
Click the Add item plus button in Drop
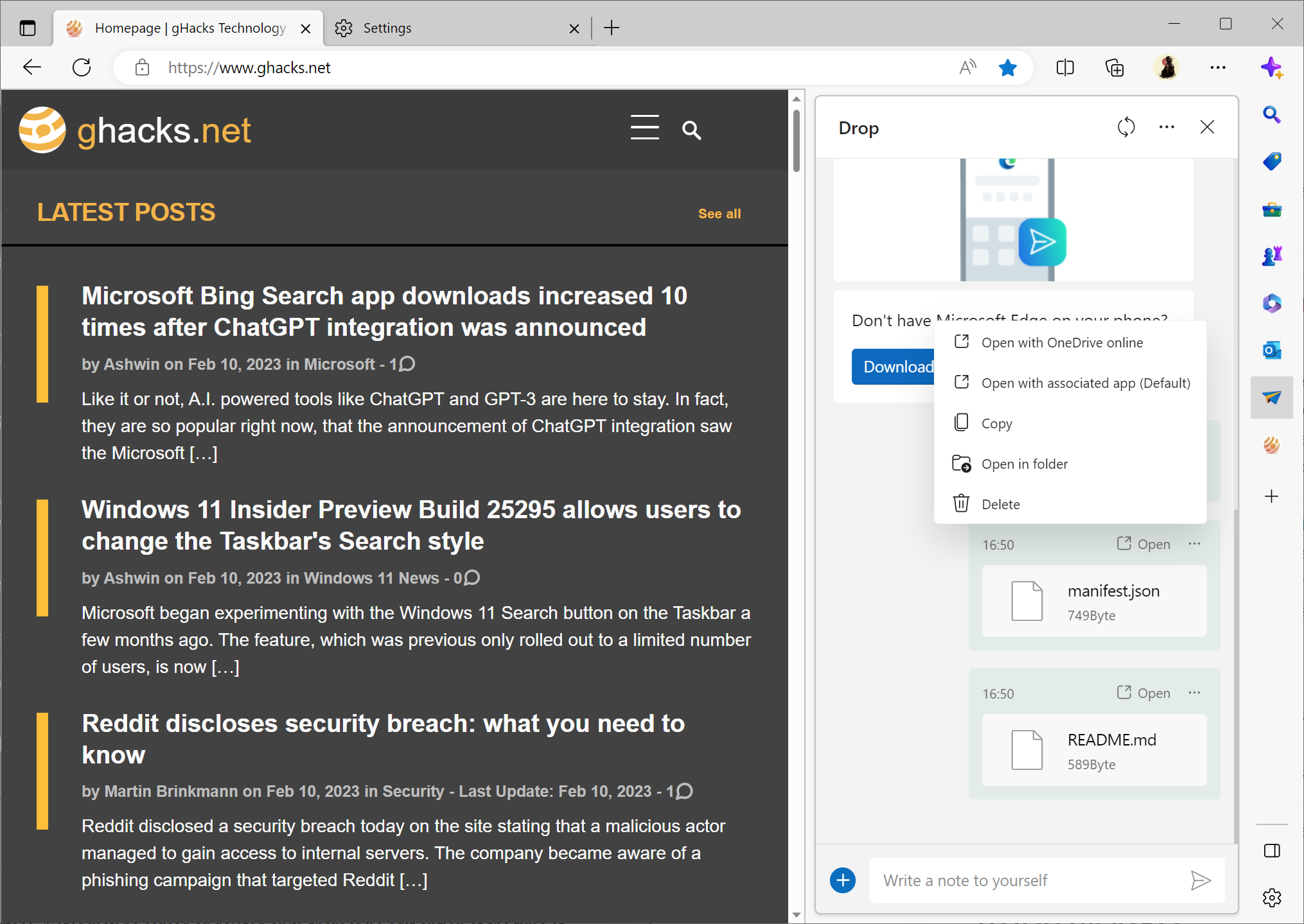pos(843,880)
